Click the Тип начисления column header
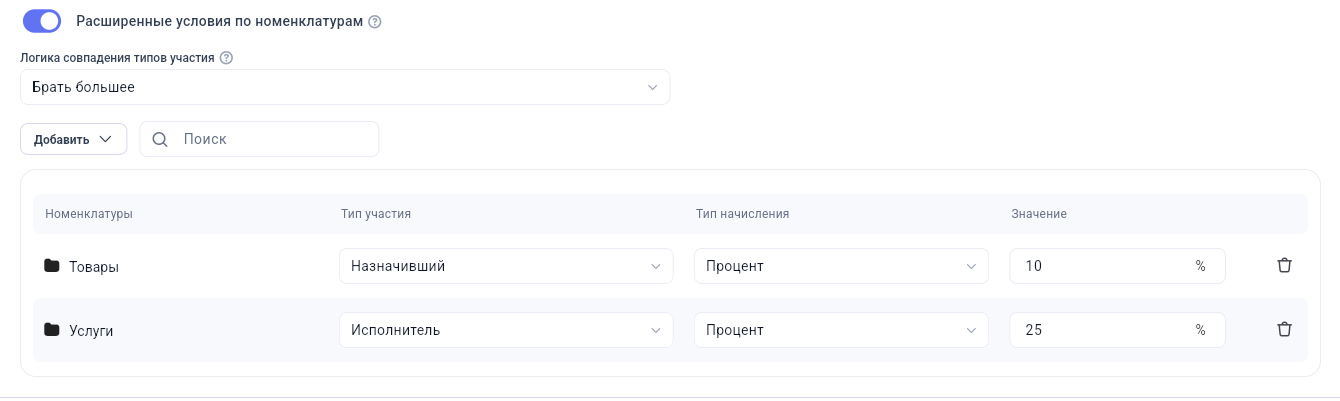This screenshot has height=401, width=1340. [743, 214]
